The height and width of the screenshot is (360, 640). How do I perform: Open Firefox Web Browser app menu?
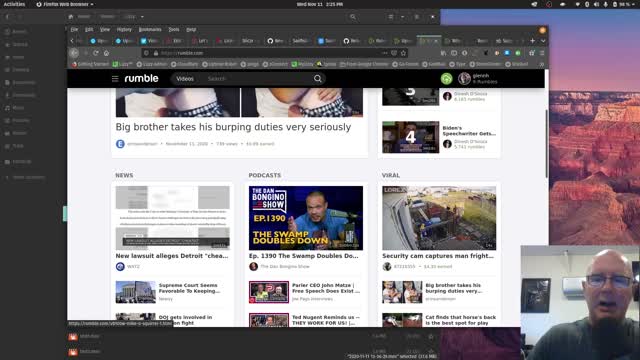[x=65, y=4]
